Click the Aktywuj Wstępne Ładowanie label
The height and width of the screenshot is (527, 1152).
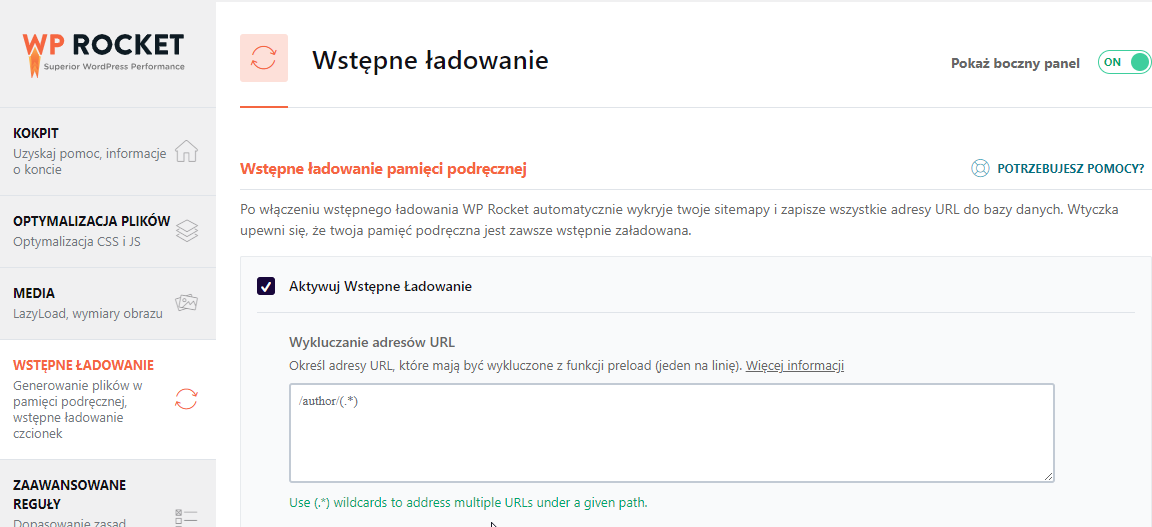coord(381,287)
